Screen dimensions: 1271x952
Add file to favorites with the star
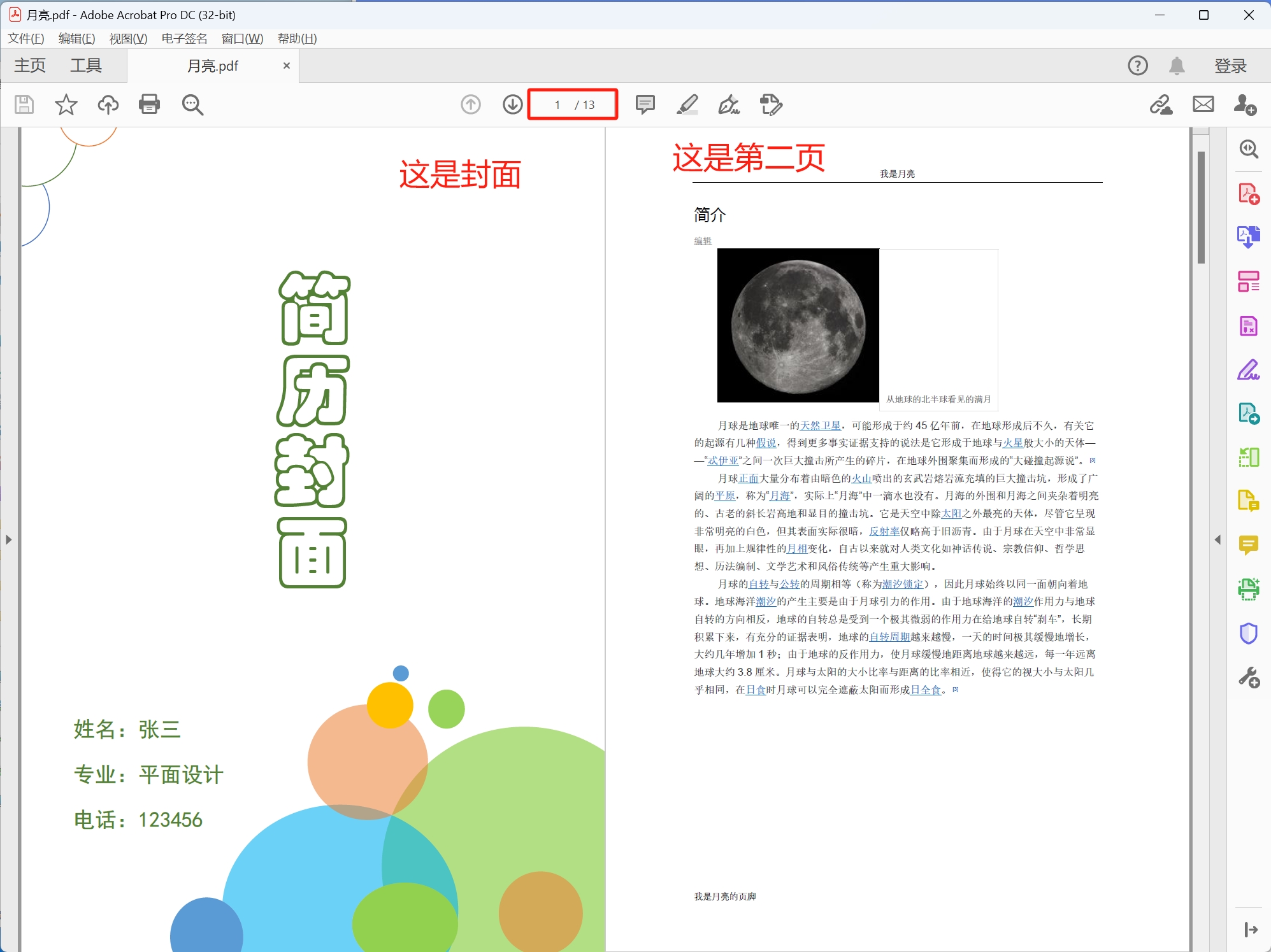[66, 104]
